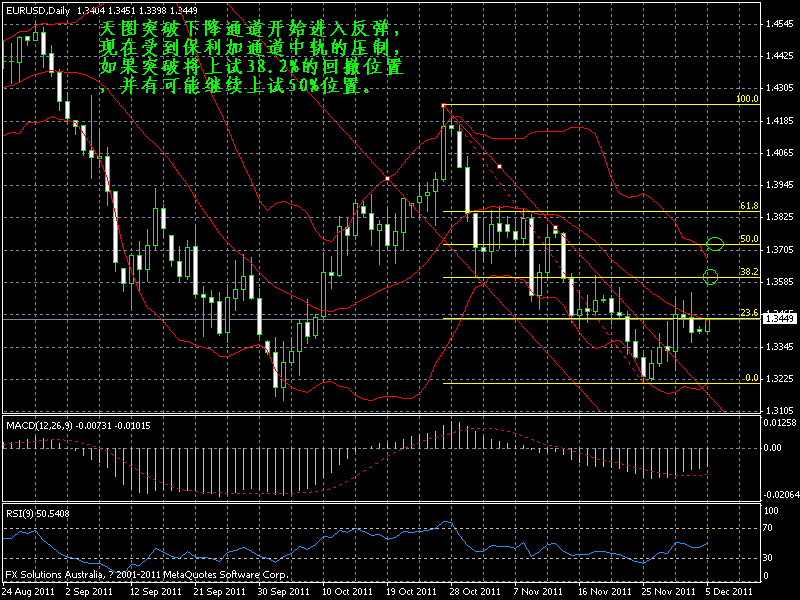Viewport: 800px width, 600px height.
Task: Click the RSI(9) 50.5408 indicator label
Action: [38, 514]
